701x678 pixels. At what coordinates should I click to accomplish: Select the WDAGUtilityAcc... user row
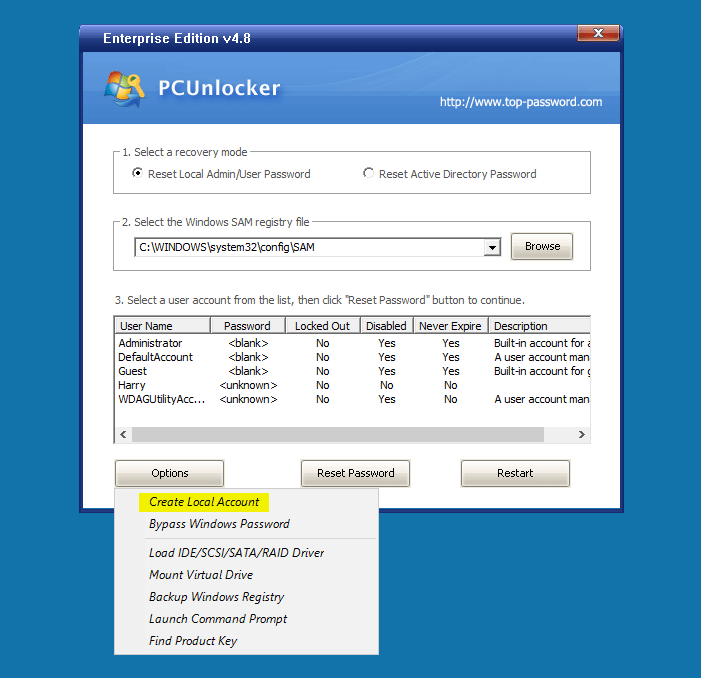tap(352, 399)
